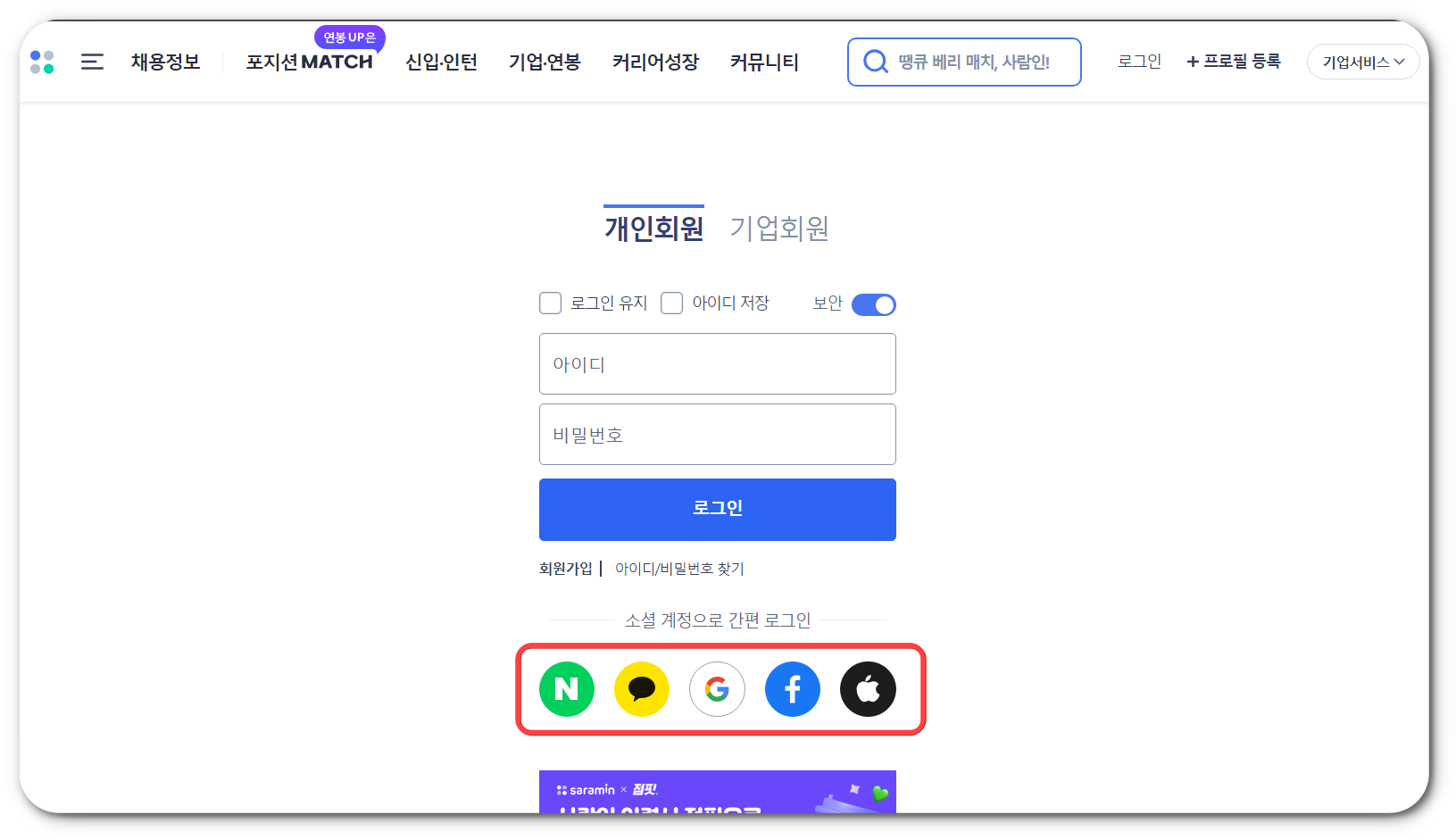The image size is (1456, 840).
Task: Open the 채용정보 menu
Action: click(165, 62)
